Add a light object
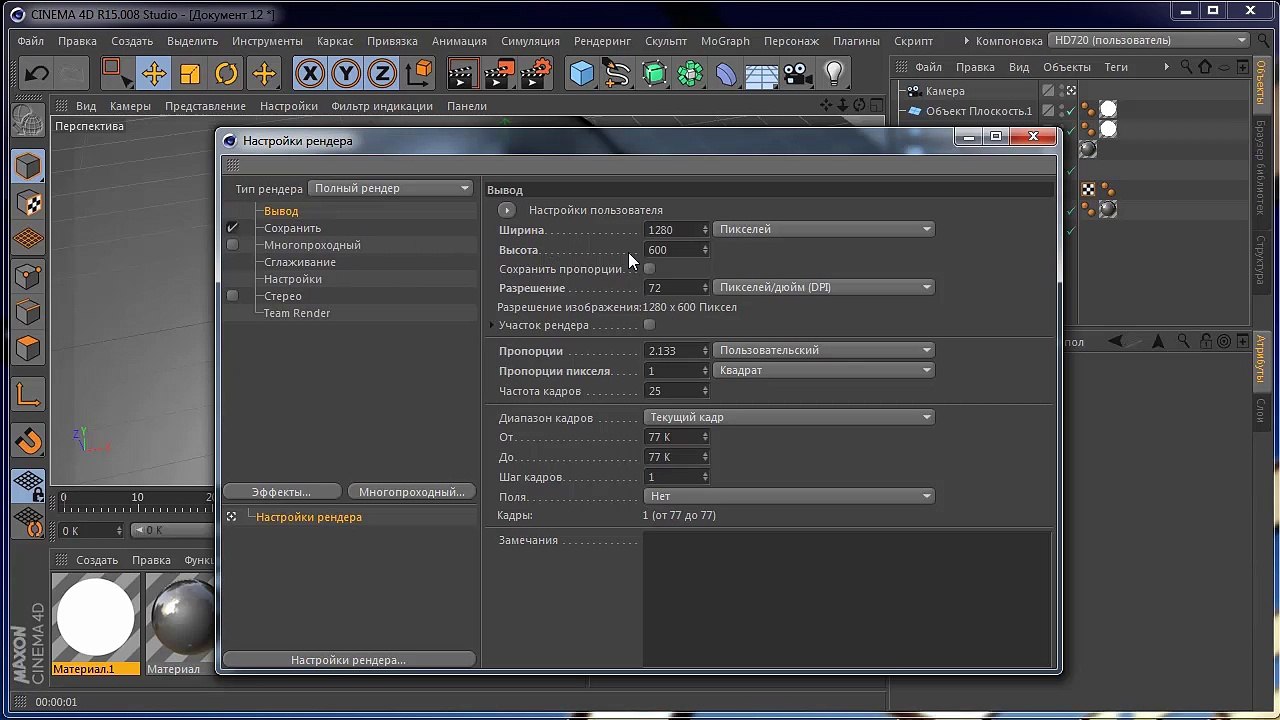Image resolution: width=1280 pixels, height=720 pixels. pyautogui.click(x=834, y=74)
